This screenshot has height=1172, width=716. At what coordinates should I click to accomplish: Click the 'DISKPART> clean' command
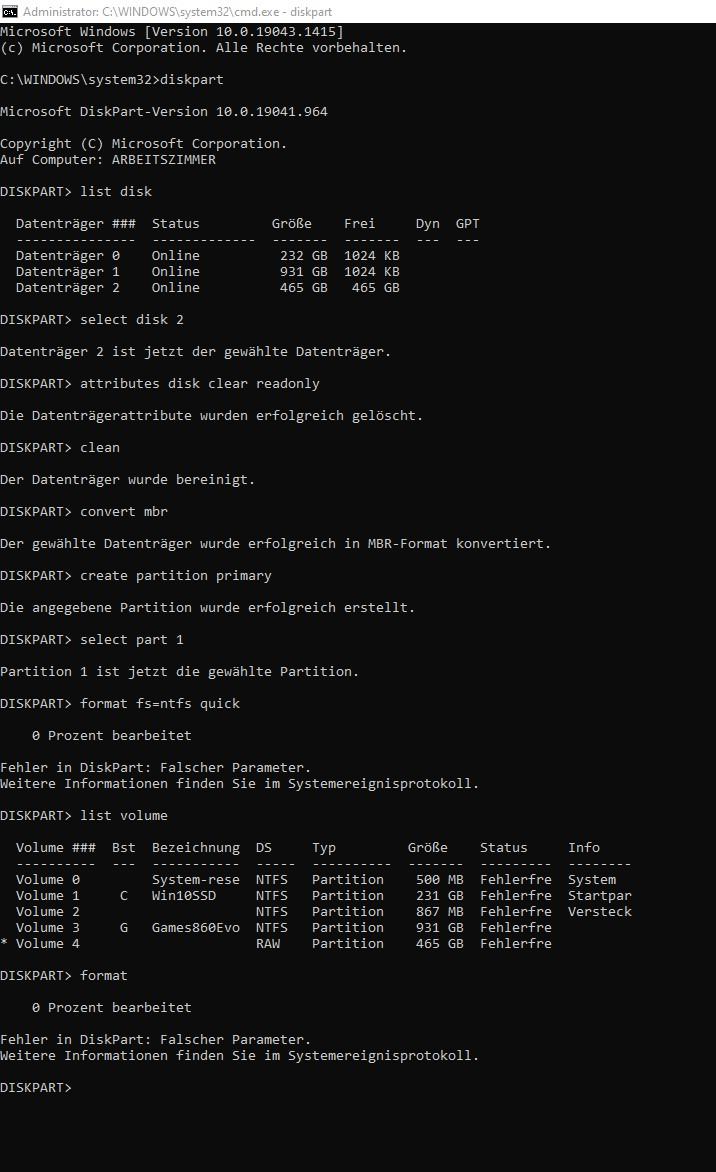coord(60,448)
